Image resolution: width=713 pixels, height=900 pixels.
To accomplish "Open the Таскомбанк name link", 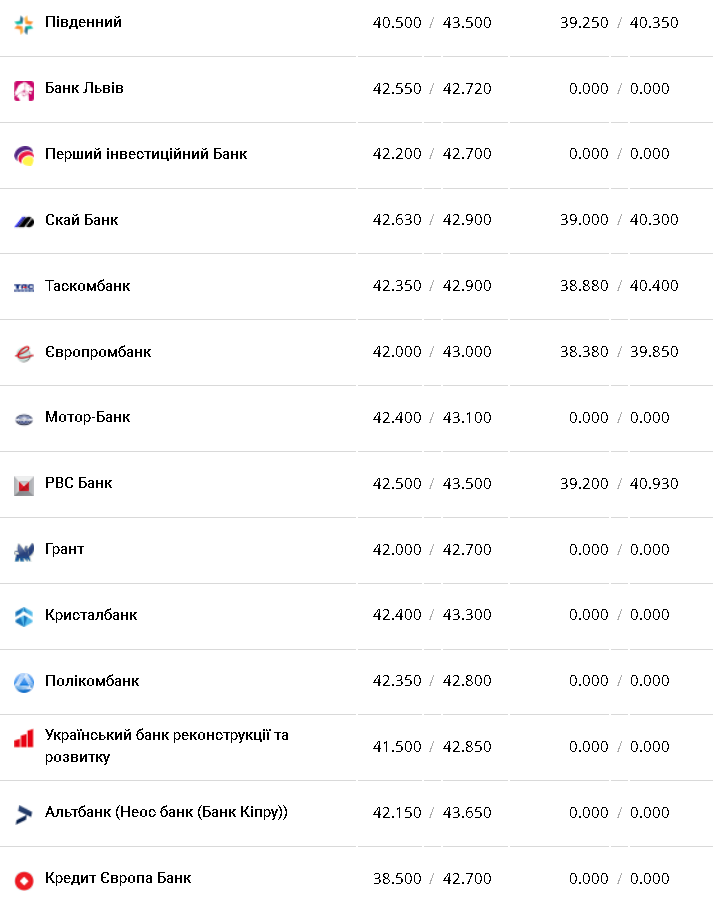I will tap(87, 286).
